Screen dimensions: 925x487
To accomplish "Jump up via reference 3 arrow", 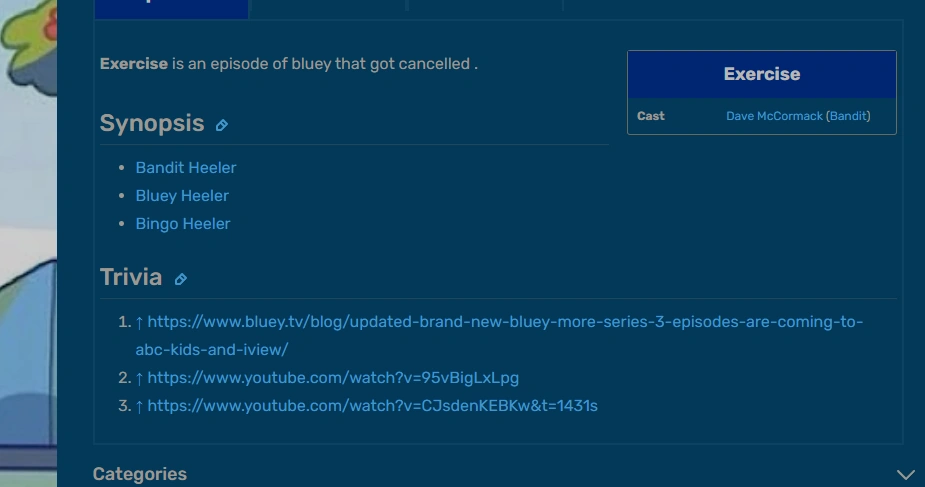I will pos(139,406).
